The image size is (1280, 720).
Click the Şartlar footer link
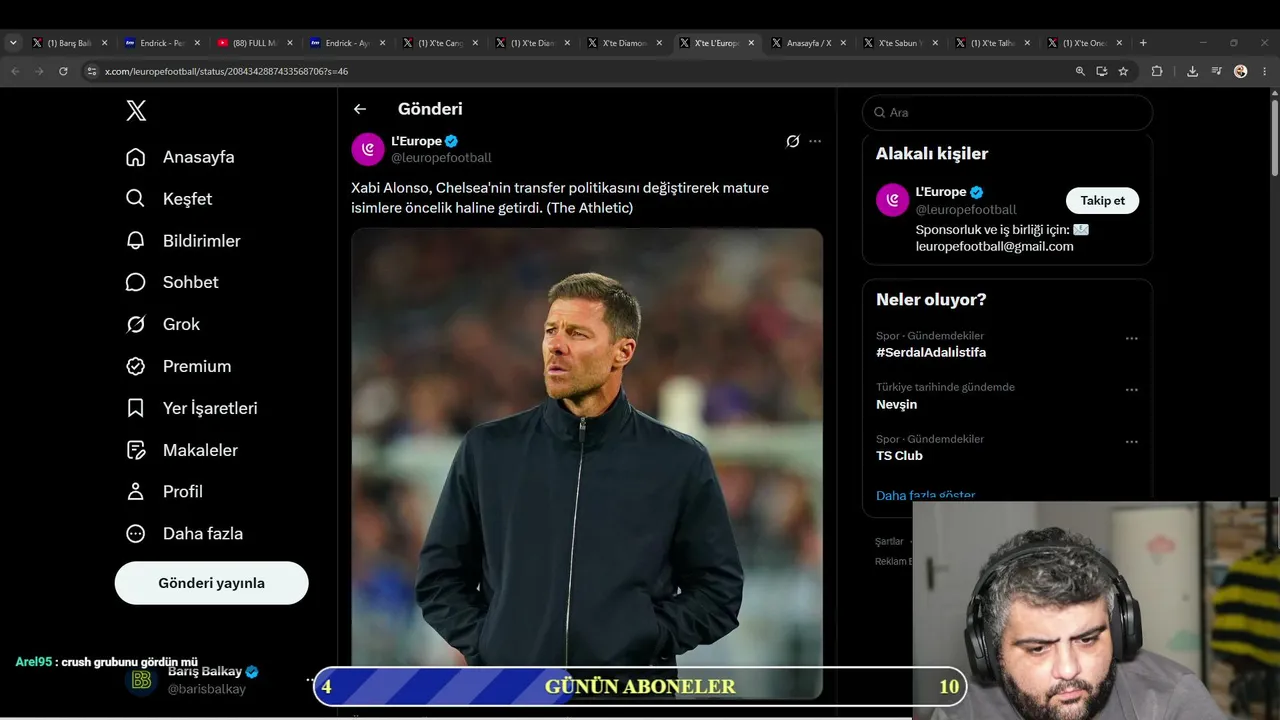889,541
